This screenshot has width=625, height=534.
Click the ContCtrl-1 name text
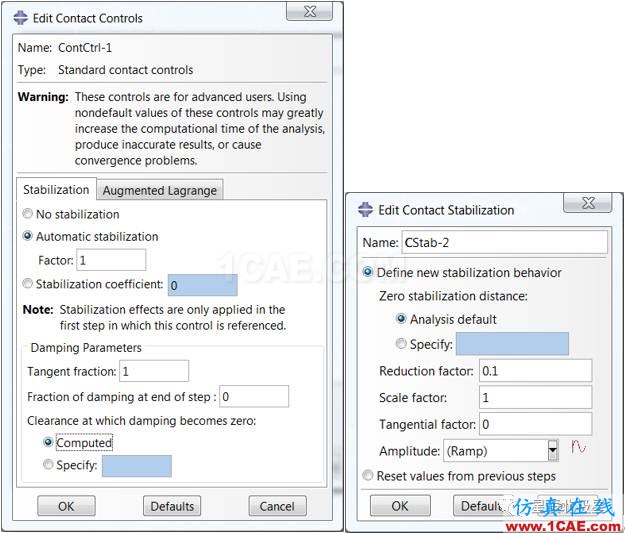coord(85,47)
